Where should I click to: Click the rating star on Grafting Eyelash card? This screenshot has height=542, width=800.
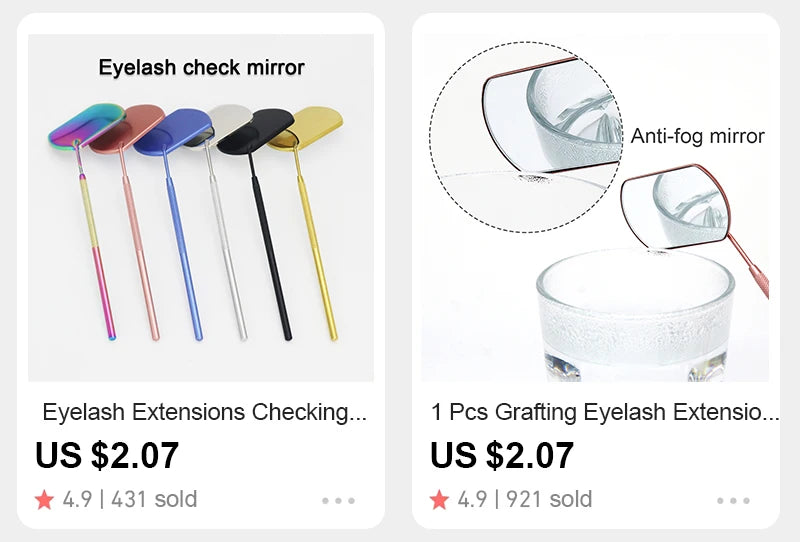pos(439,500)
